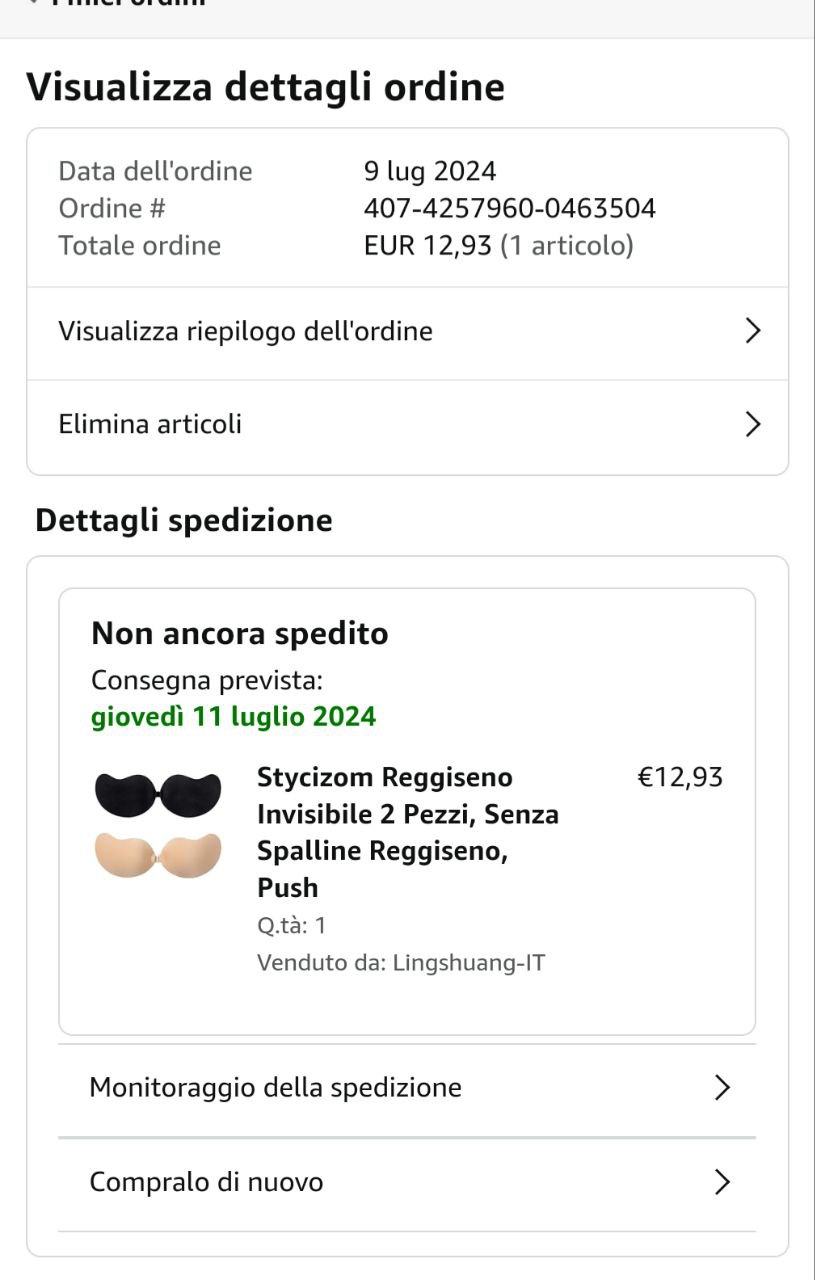Tap the seller name Lingshuang-IT
This screenshot has height=1280, width=815.
(x=469, y=963)
